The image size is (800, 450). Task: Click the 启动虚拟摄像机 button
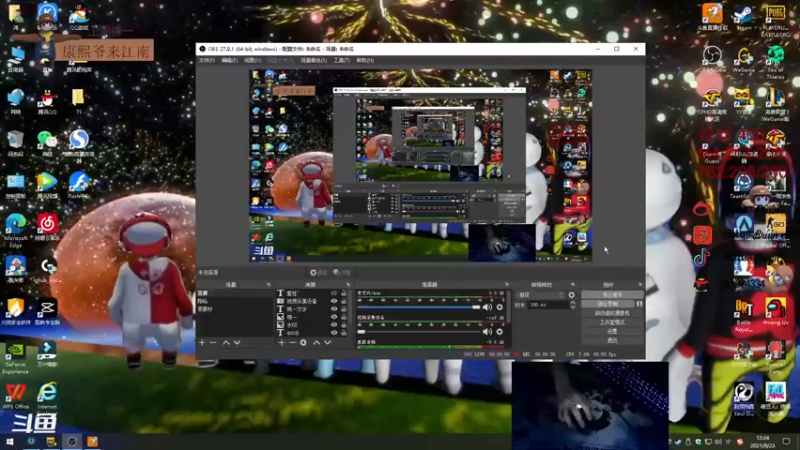click(x=612, y=313)
